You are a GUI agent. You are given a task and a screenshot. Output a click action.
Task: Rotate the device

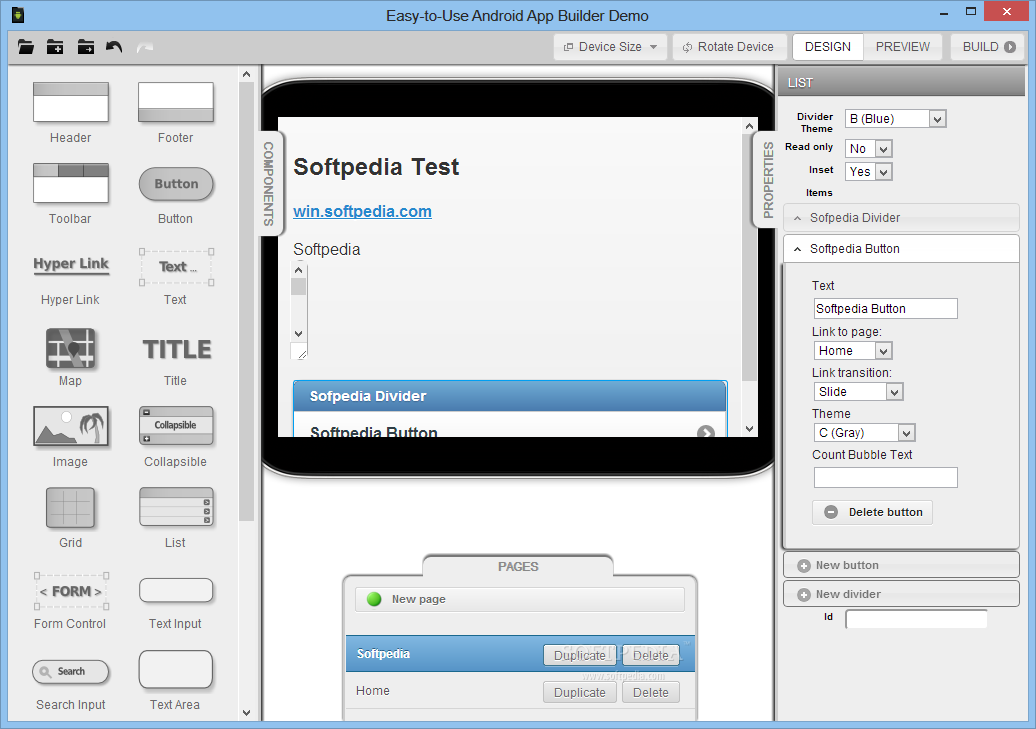click(728, 47)
